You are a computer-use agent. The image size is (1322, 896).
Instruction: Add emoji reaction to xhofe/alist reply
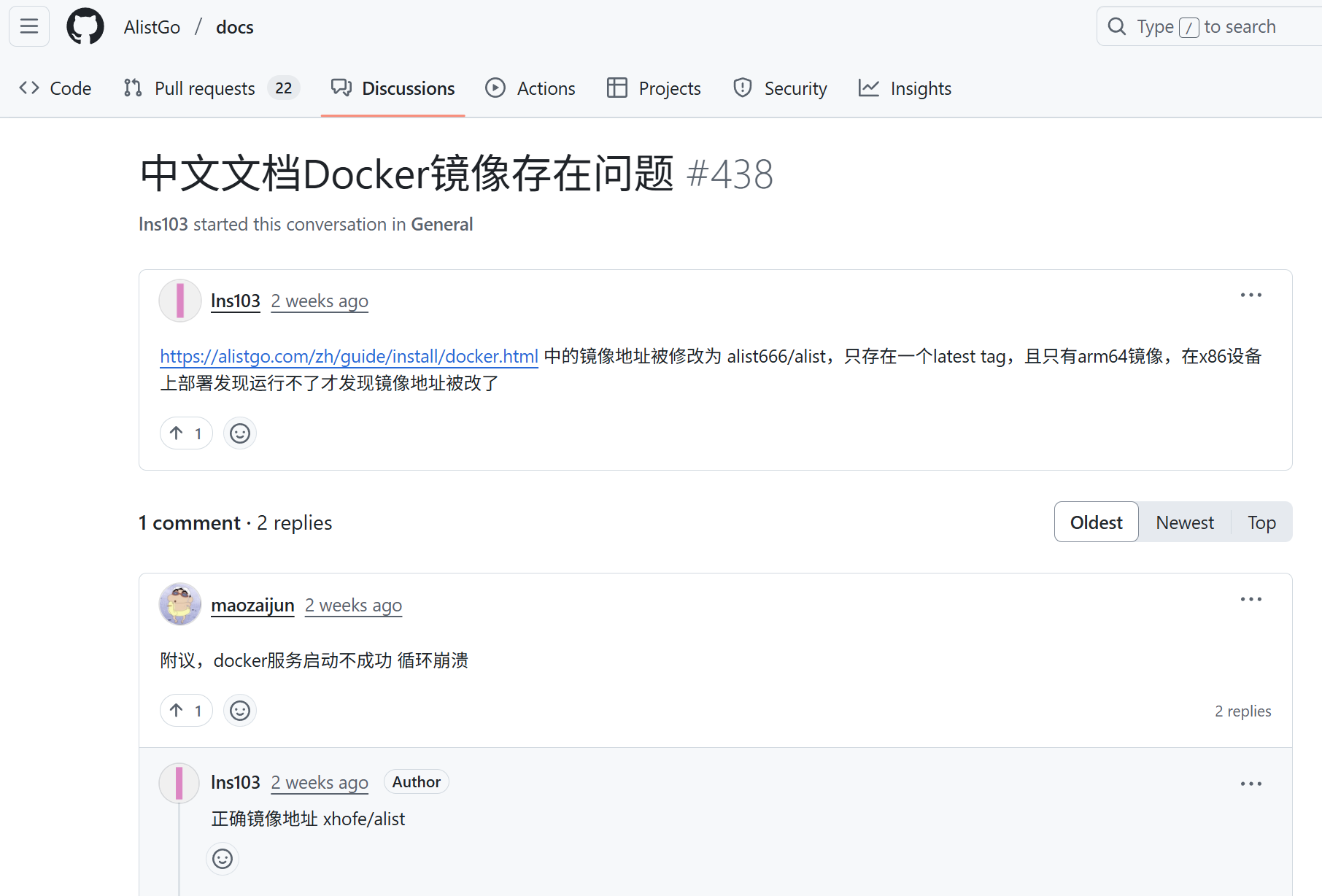(x=223, y=859)
